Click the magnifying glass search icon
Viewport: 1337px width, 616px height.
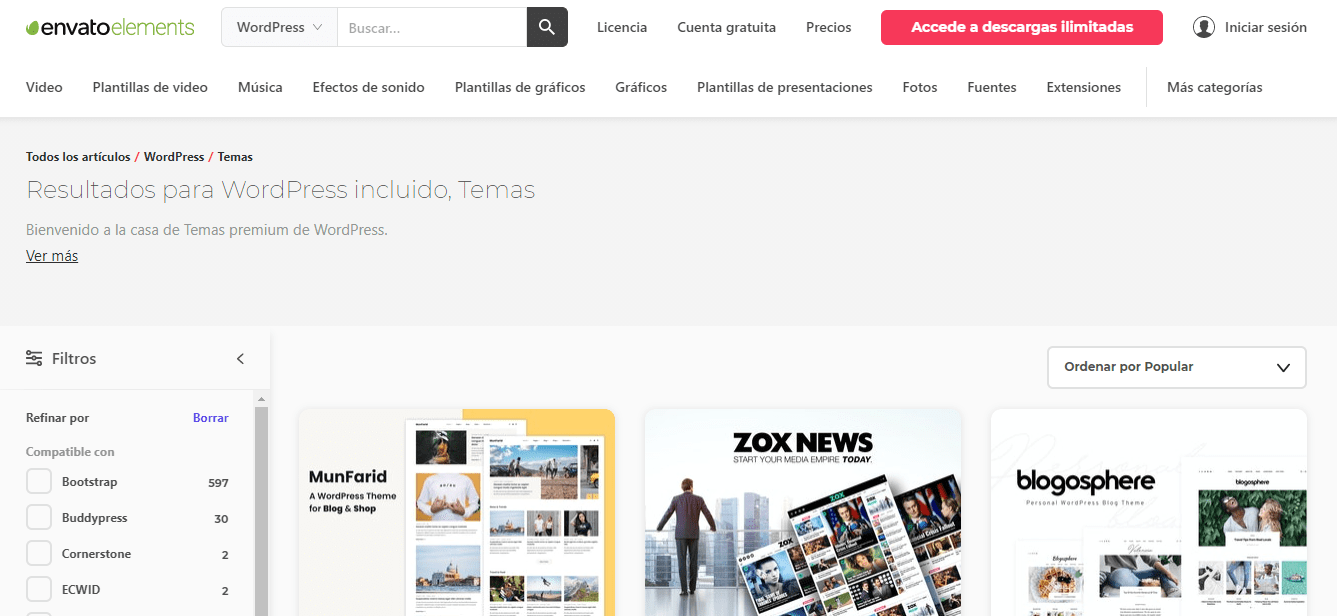(x=547, y=27)
